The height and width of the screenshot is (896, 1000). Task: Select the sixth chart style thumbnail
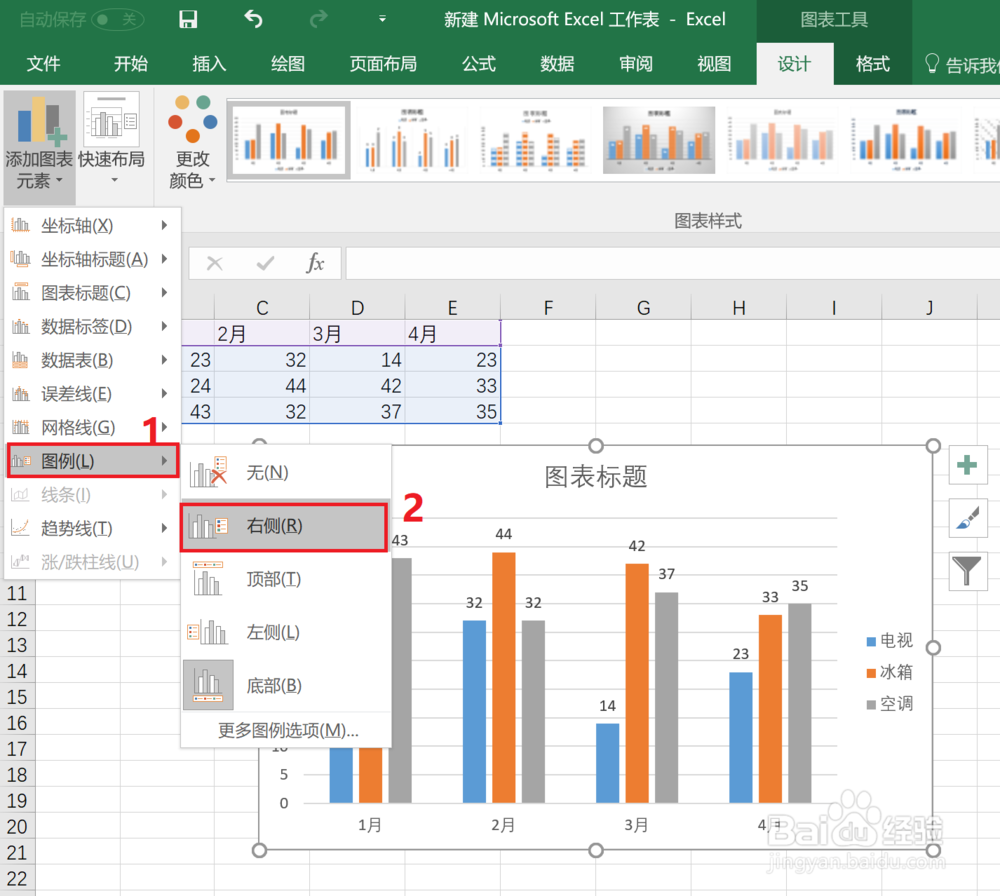point(905,140)
